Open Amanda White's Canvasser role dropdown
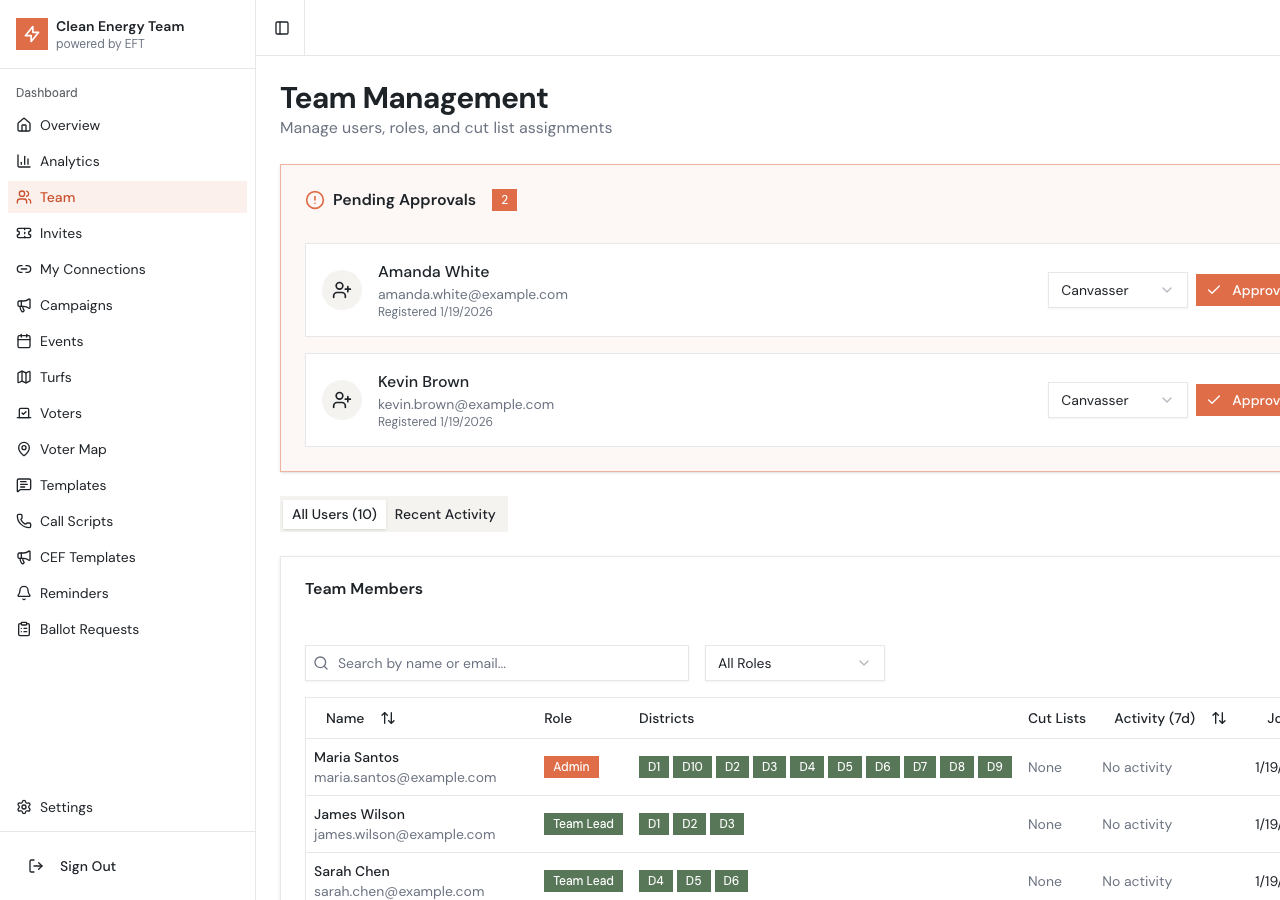 click(x=1117, y=290)
